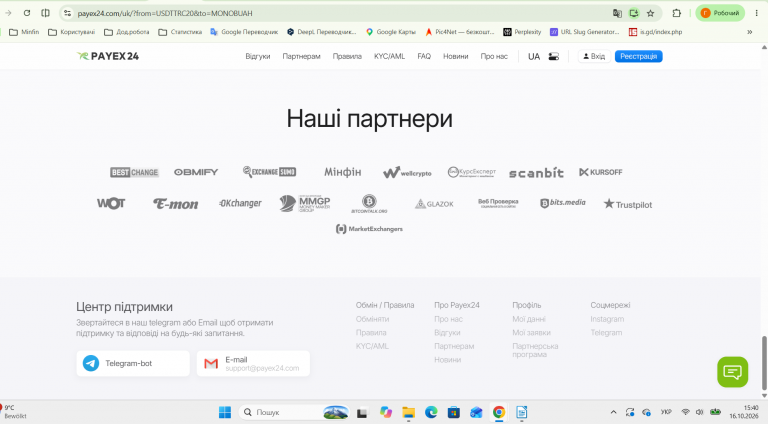Open the MarketExchangers partner logo
This screenshot has height=424, width=768.
[x=369, y=229]
